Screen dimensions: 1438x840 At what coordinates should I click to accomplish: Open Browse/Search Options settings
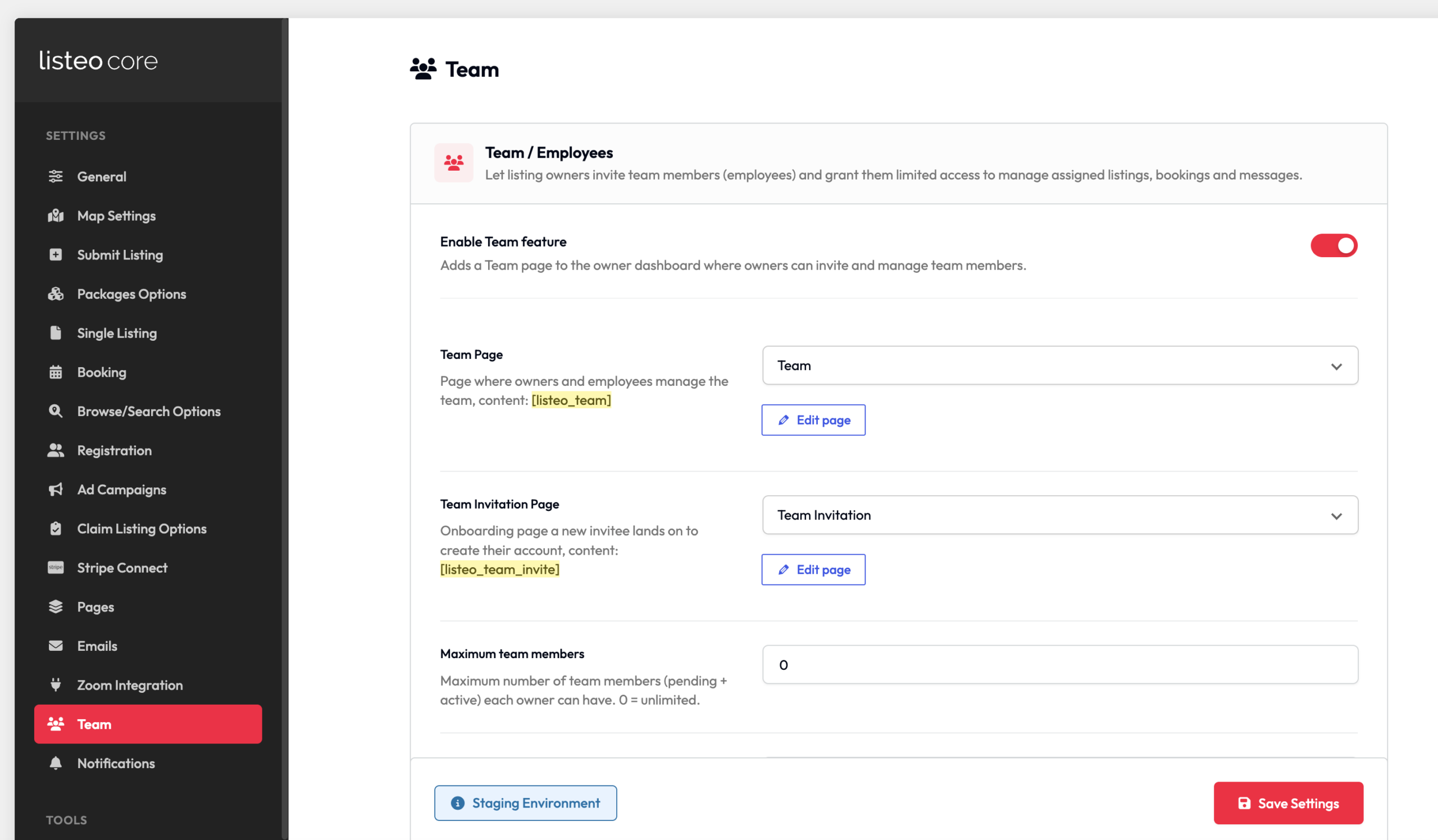pos(148,410)
